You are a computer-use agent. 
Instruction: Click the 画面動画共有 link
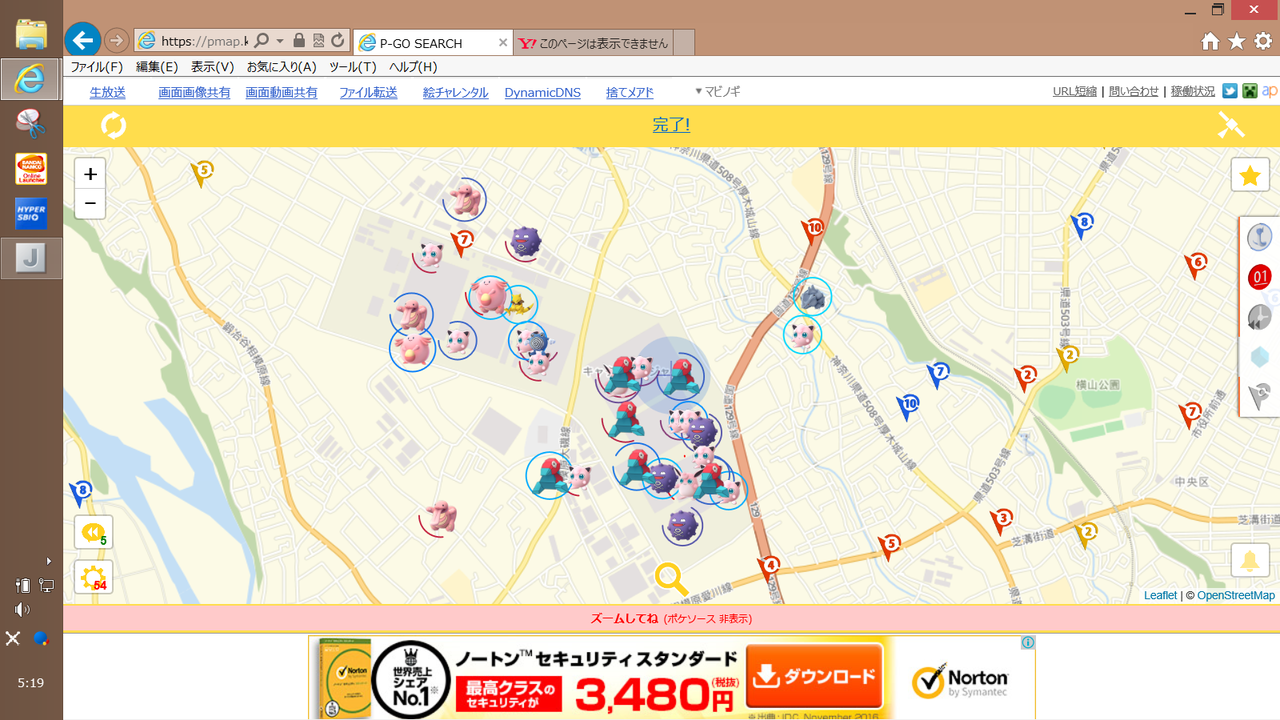(x=281, y=92)
